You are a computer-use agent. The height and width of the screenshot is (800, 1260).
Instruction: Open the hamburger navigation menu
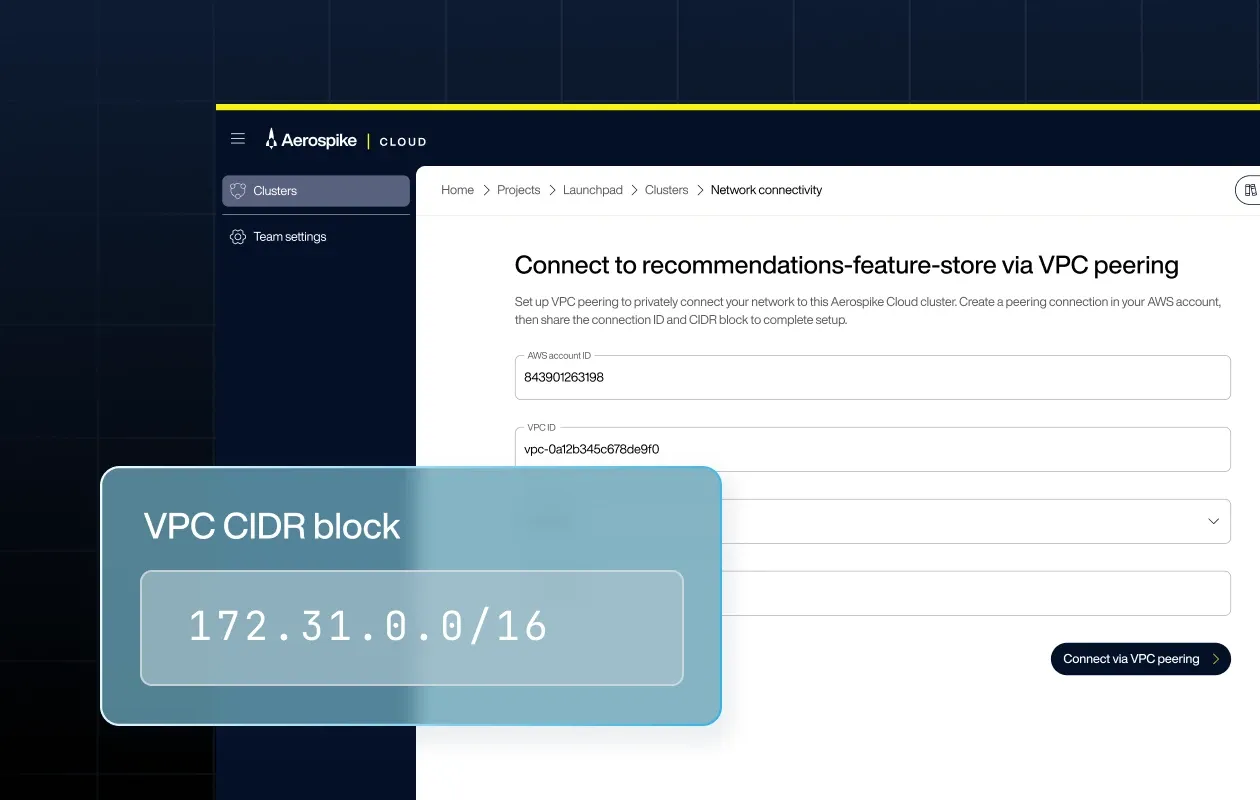(x=238, y=139)
